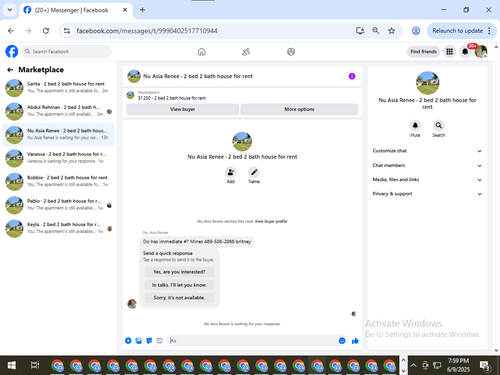Image resolution: width=500 pixels, height=375 pixels.
Task: Search in conversation using magnifier icon
Action: 439,125
